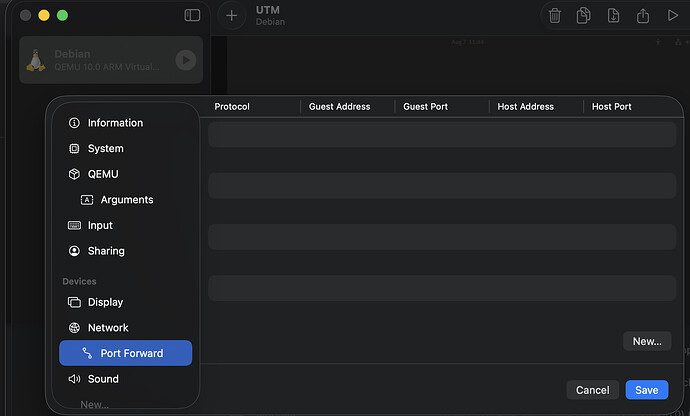This screenshot has height=416, width=690.
Task: Open the System settings section
Action: [125, 148]
